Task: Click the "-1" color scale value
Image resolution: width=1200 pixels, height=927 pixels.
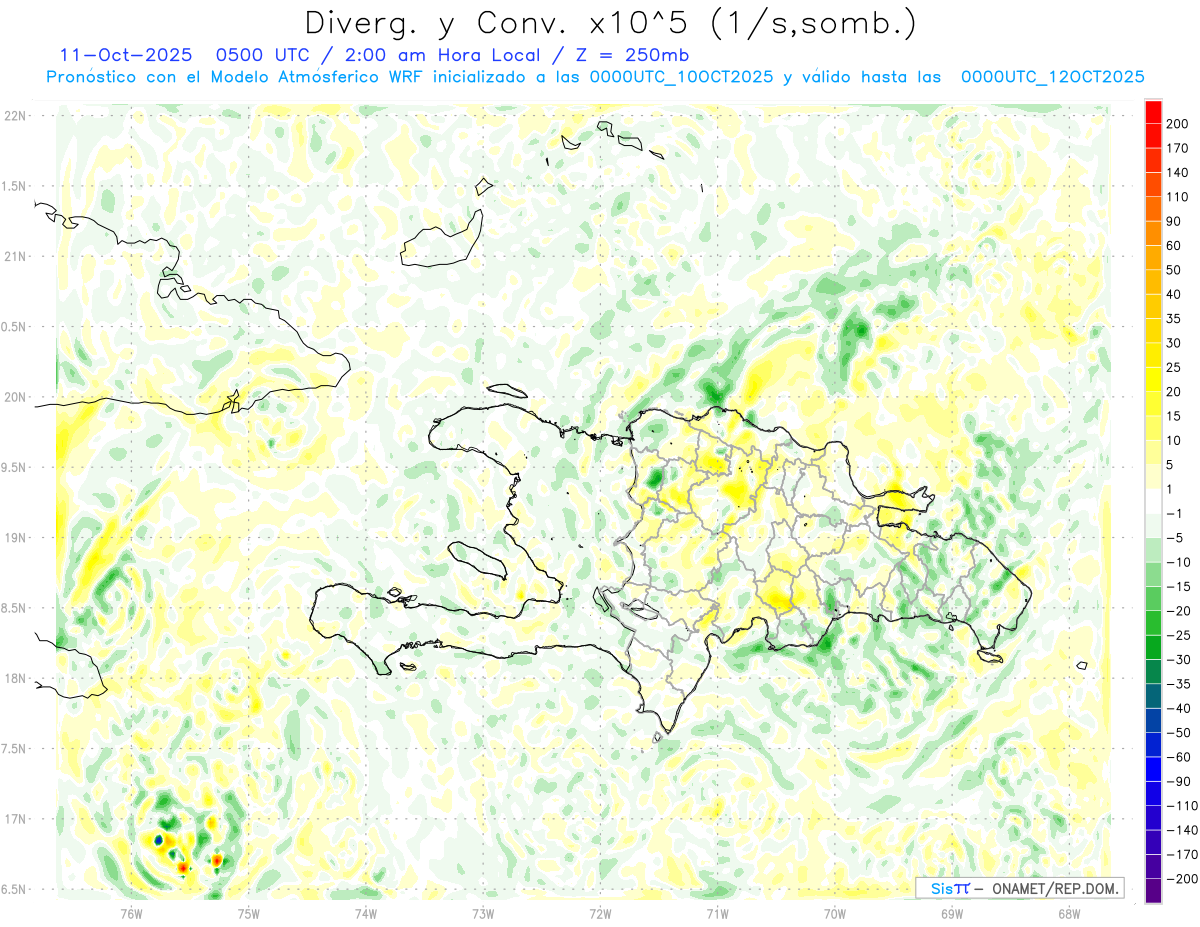Action: point(1175,513)
